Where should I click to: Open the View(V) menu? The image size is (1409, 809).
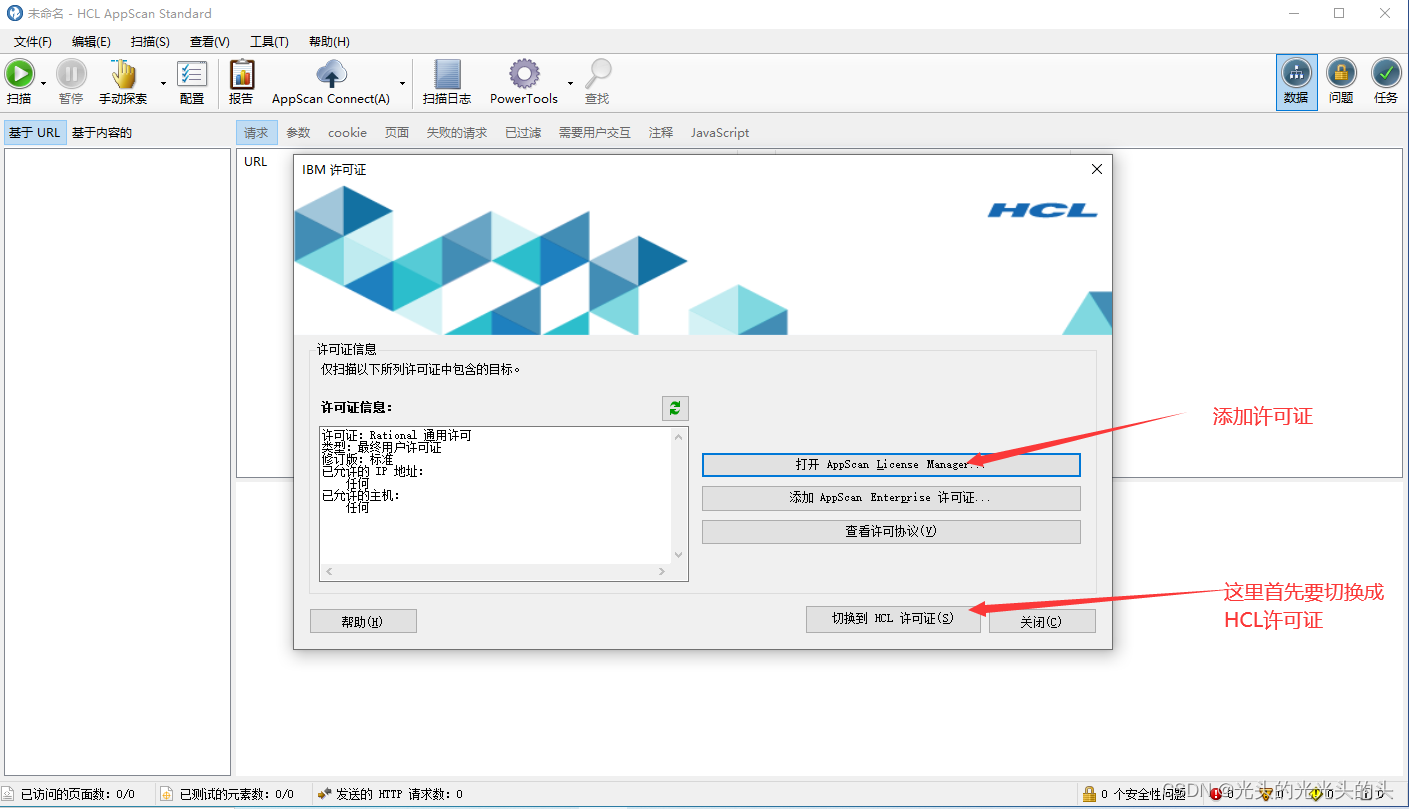[209, 41]
